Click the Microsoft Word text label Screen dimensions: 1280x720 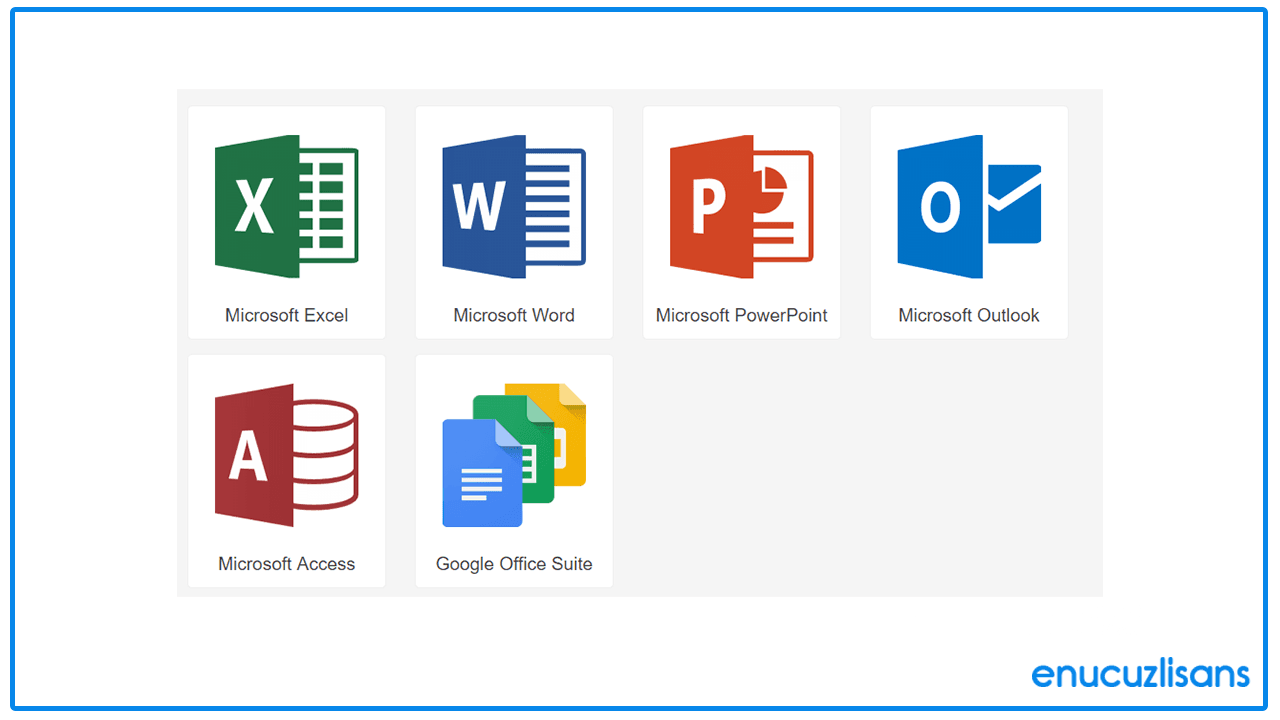[x=514, y=315]
